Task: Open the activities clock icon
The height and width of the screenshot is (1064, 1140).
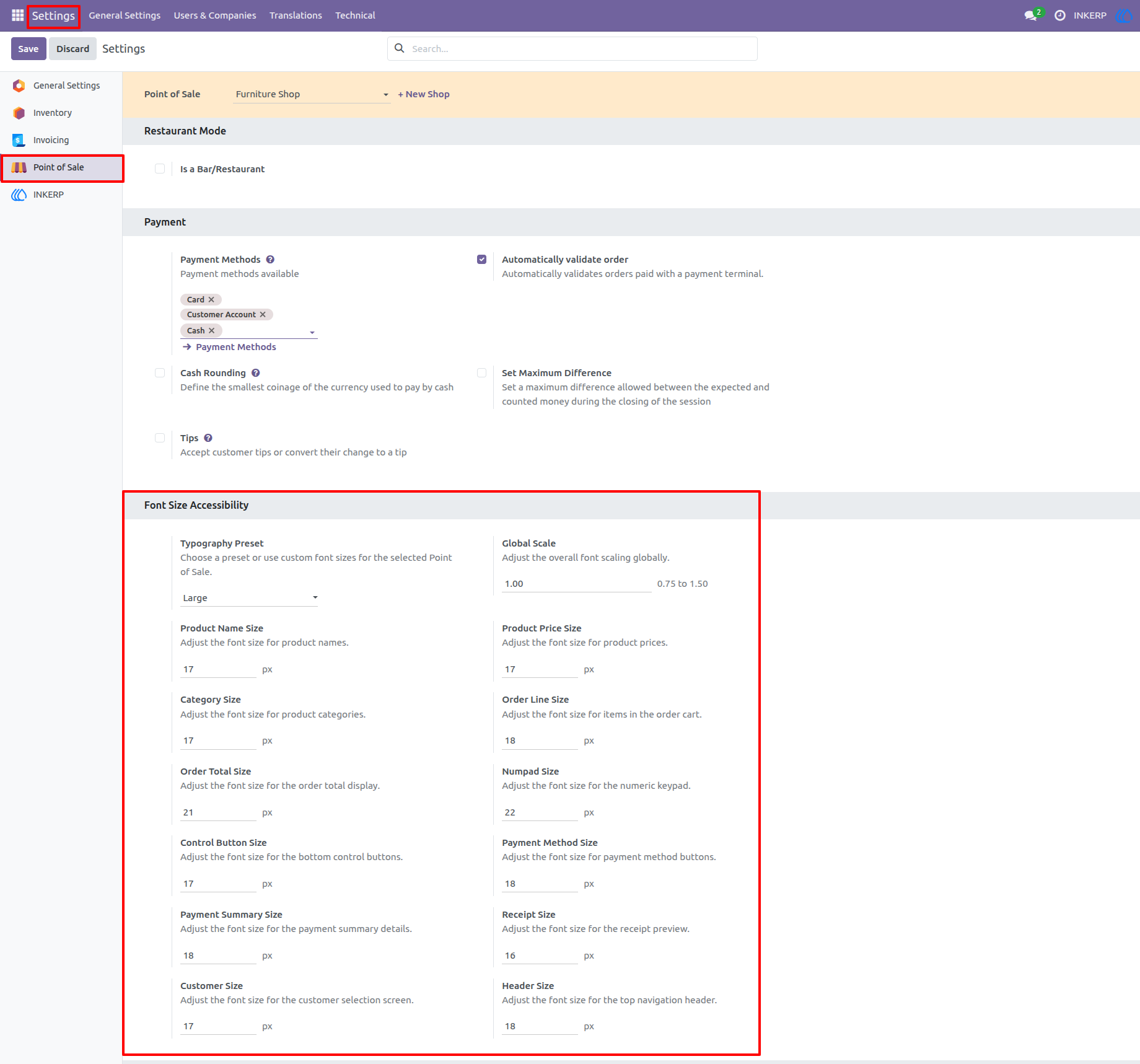Action: pos(1060,15)
